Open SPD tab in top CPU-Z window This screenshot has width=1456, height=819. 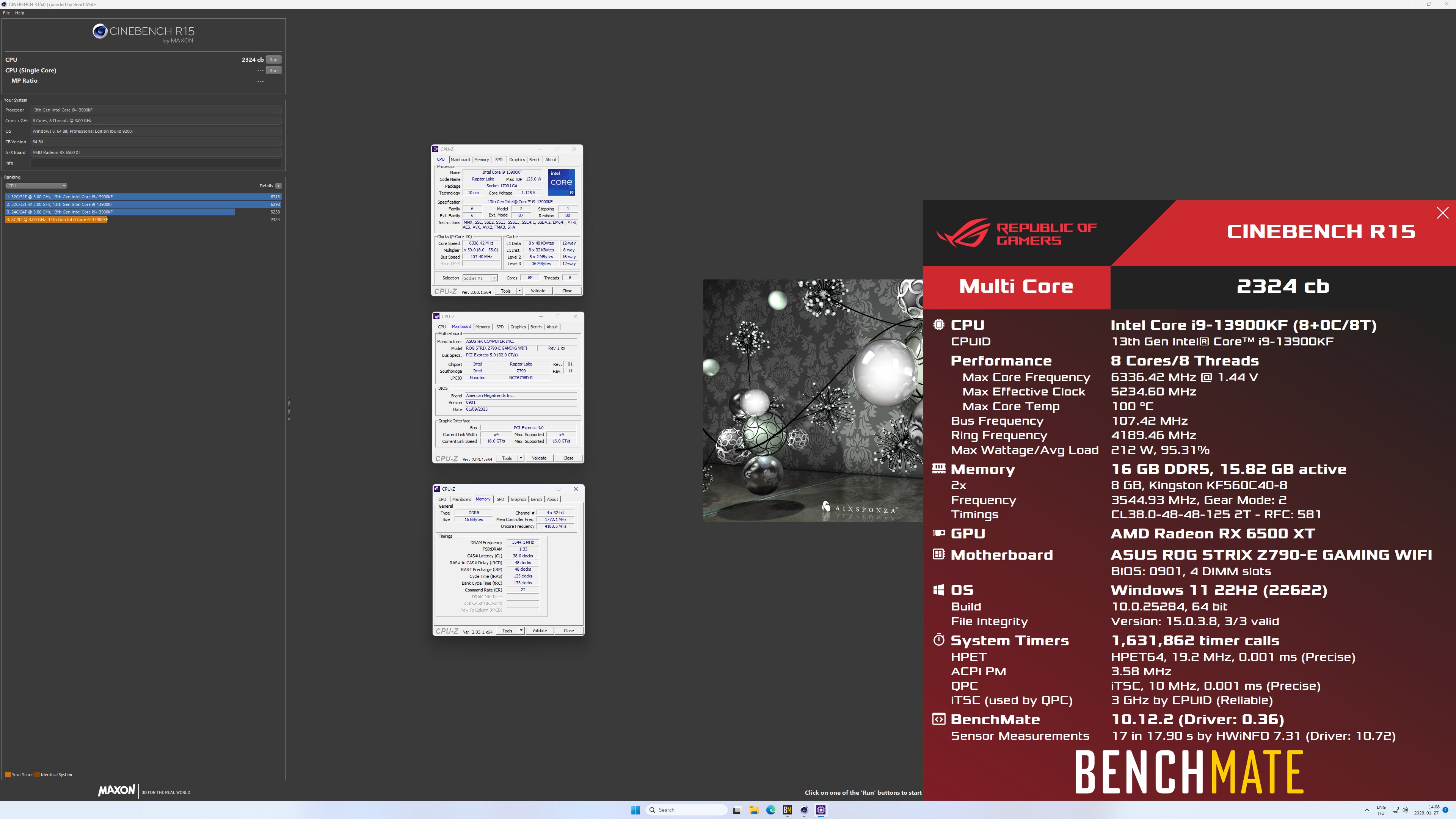click(x=499, y=159)
